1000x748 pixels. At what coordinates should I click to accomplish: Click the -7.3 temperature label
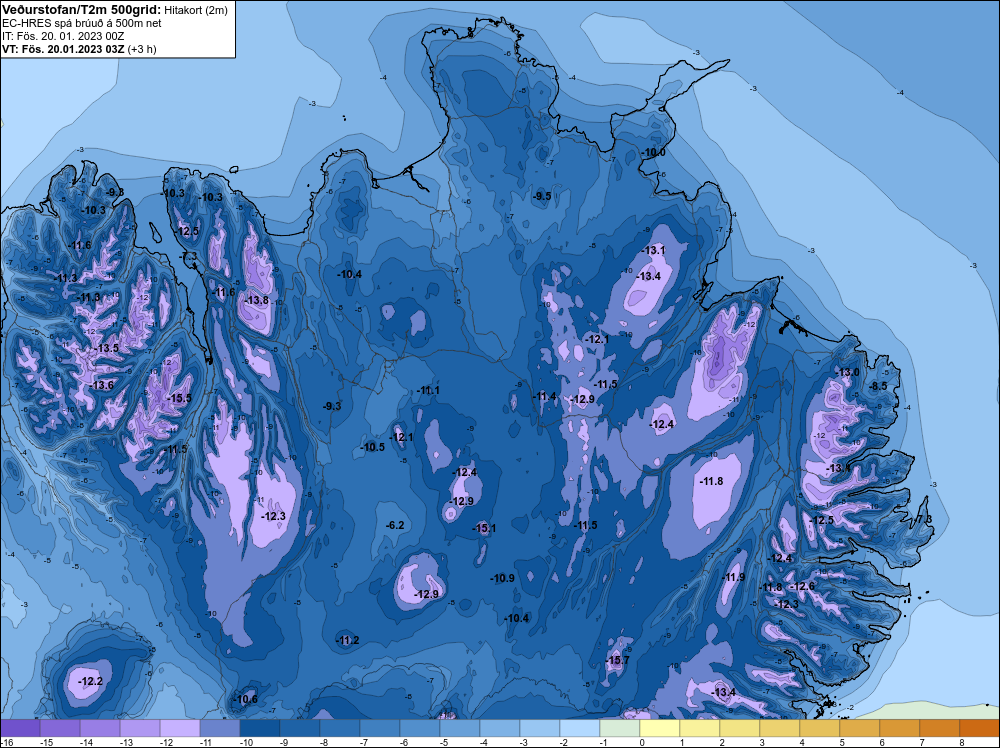click(189, 256)
